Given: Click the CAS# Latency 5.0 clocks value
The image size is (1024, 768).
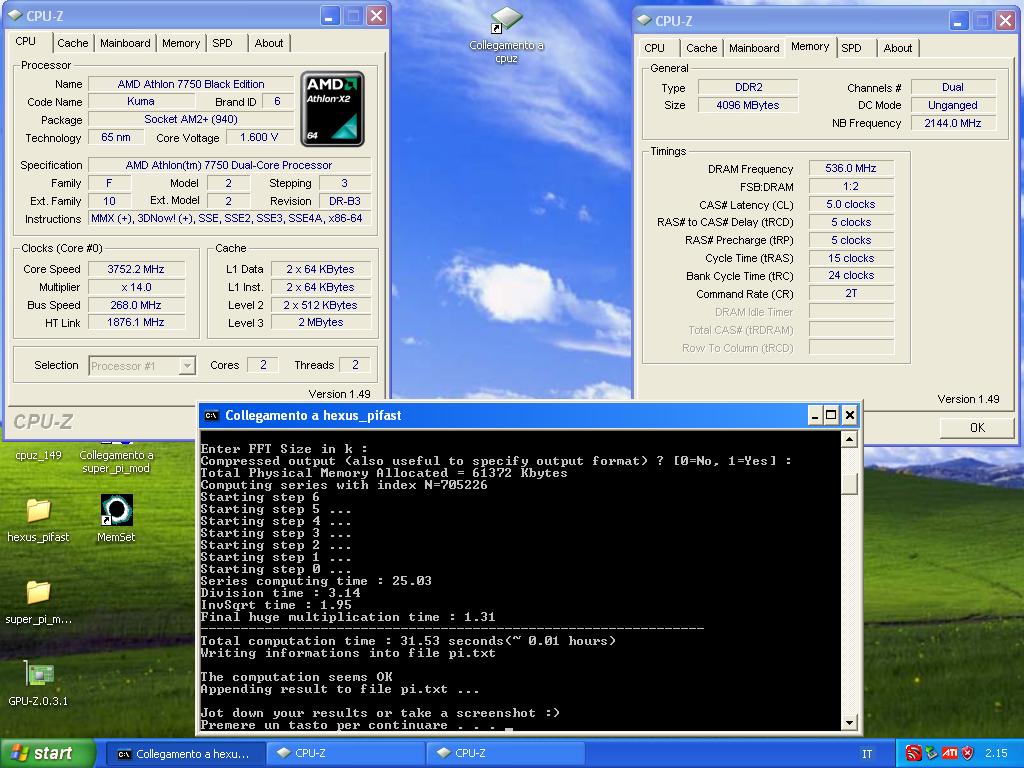Looking at the screenshot, I should [x=851, y=204].
